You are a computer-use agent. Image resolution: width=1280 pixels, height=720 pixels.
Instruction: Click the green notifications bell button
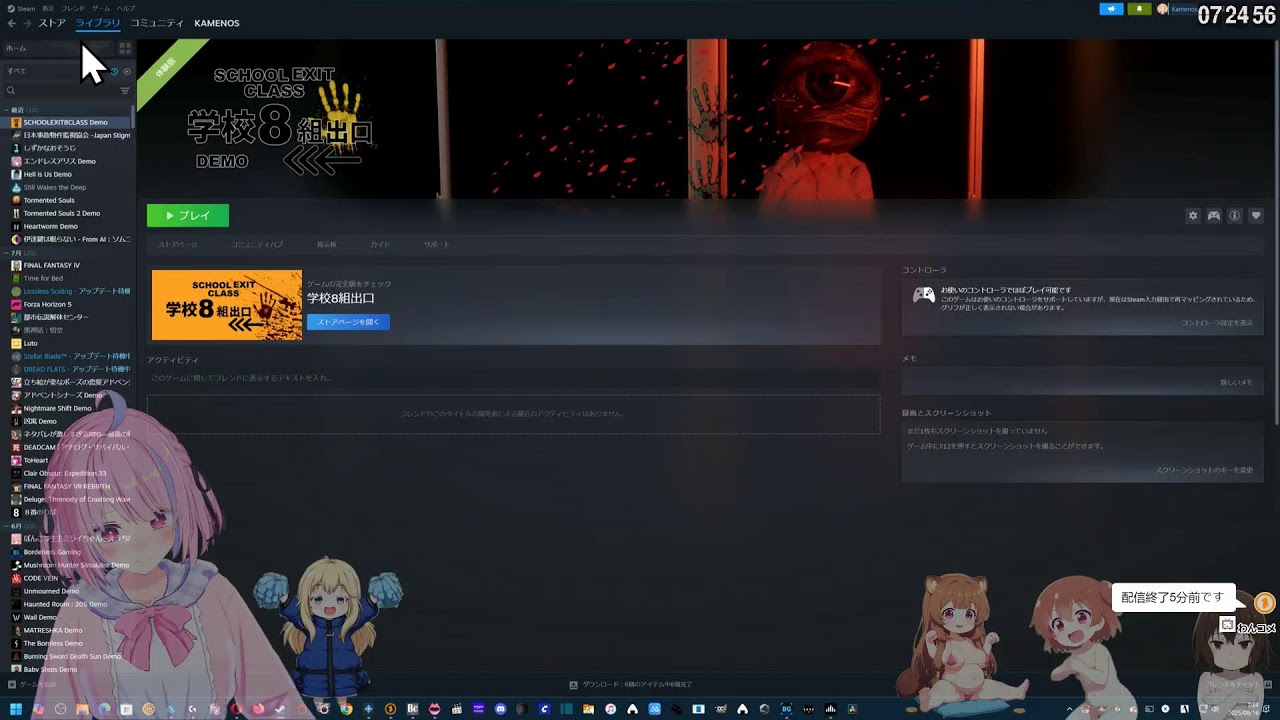(1139, 9)
